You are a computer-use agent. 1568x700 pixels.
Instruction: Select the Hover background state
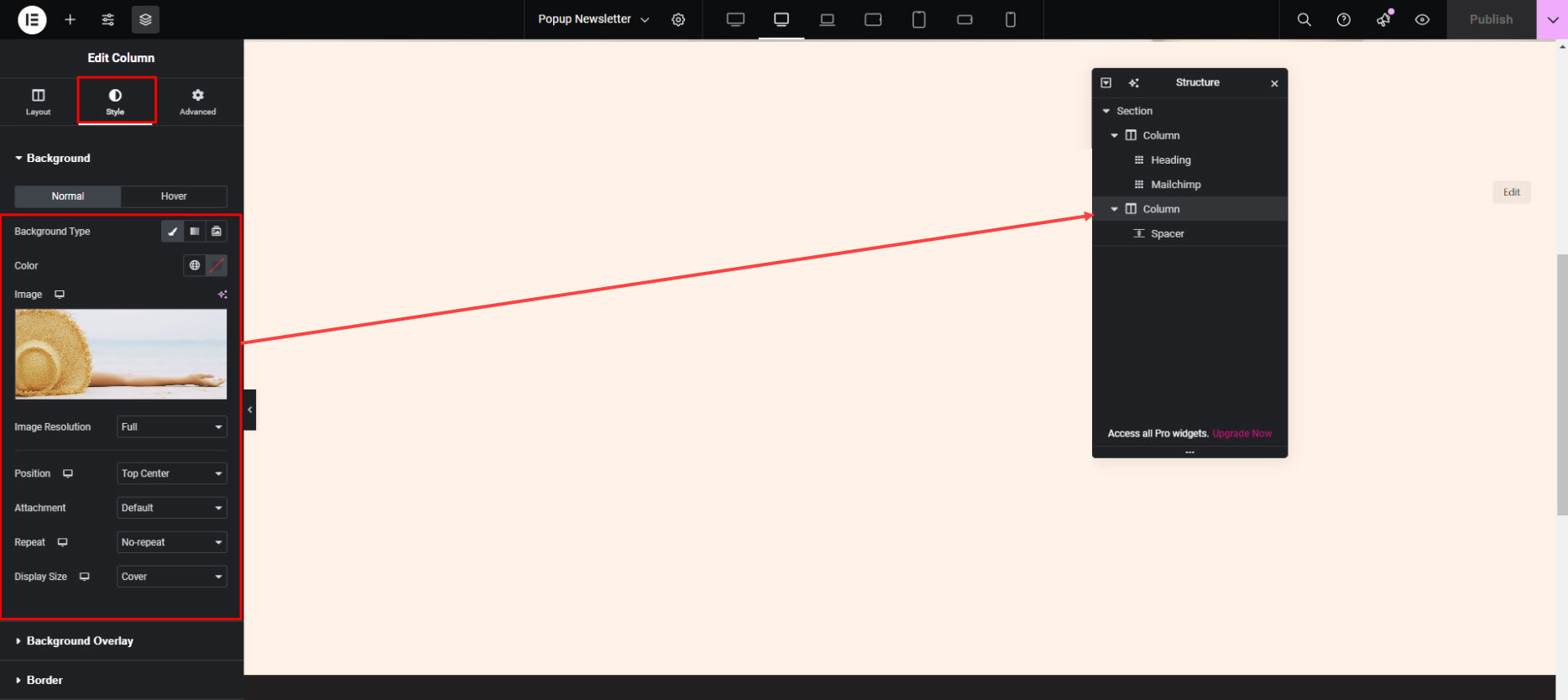coord(174,196)
